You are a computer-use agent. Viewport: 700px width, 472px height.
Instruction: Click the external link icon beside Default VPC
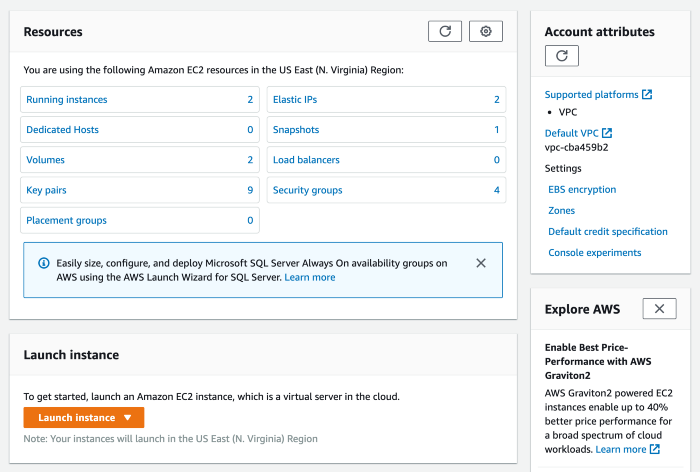pos(607,133)
